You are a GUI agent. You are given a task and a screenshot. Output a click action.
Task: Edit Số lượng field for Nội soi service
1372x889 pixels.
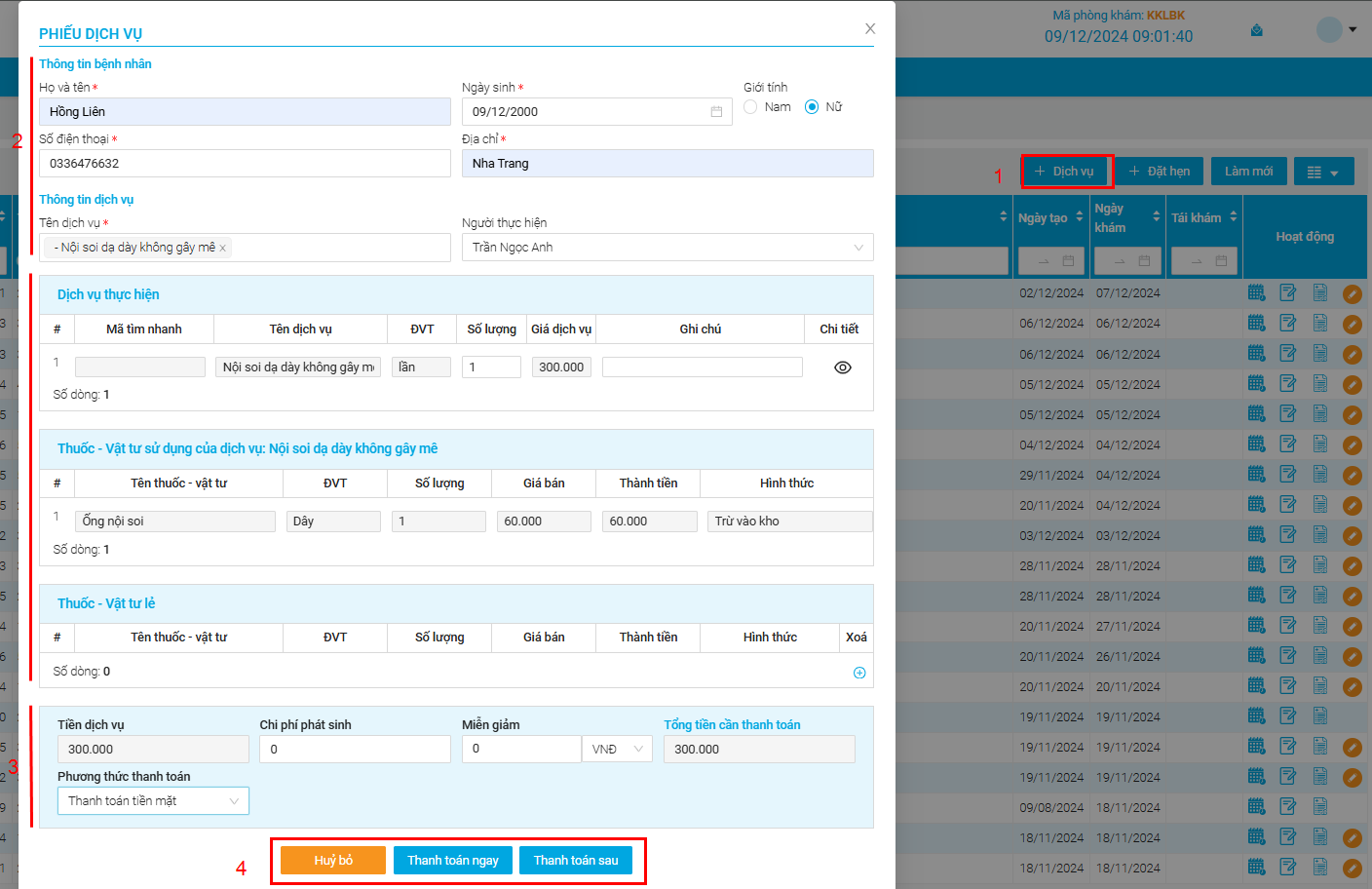point(491,367)
